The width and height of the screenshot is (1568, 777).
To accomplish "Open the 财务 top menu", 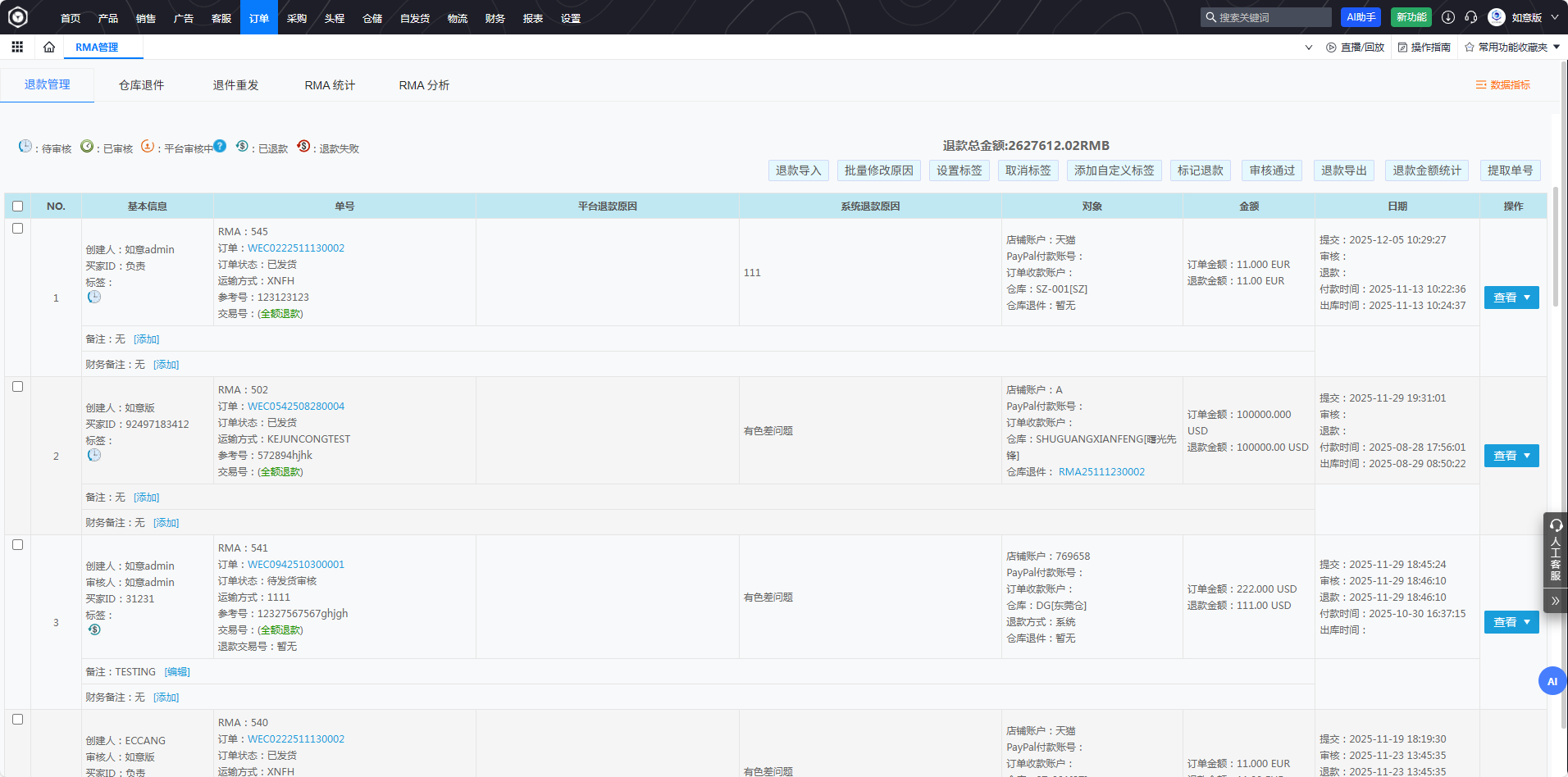I will pos(495,18).
